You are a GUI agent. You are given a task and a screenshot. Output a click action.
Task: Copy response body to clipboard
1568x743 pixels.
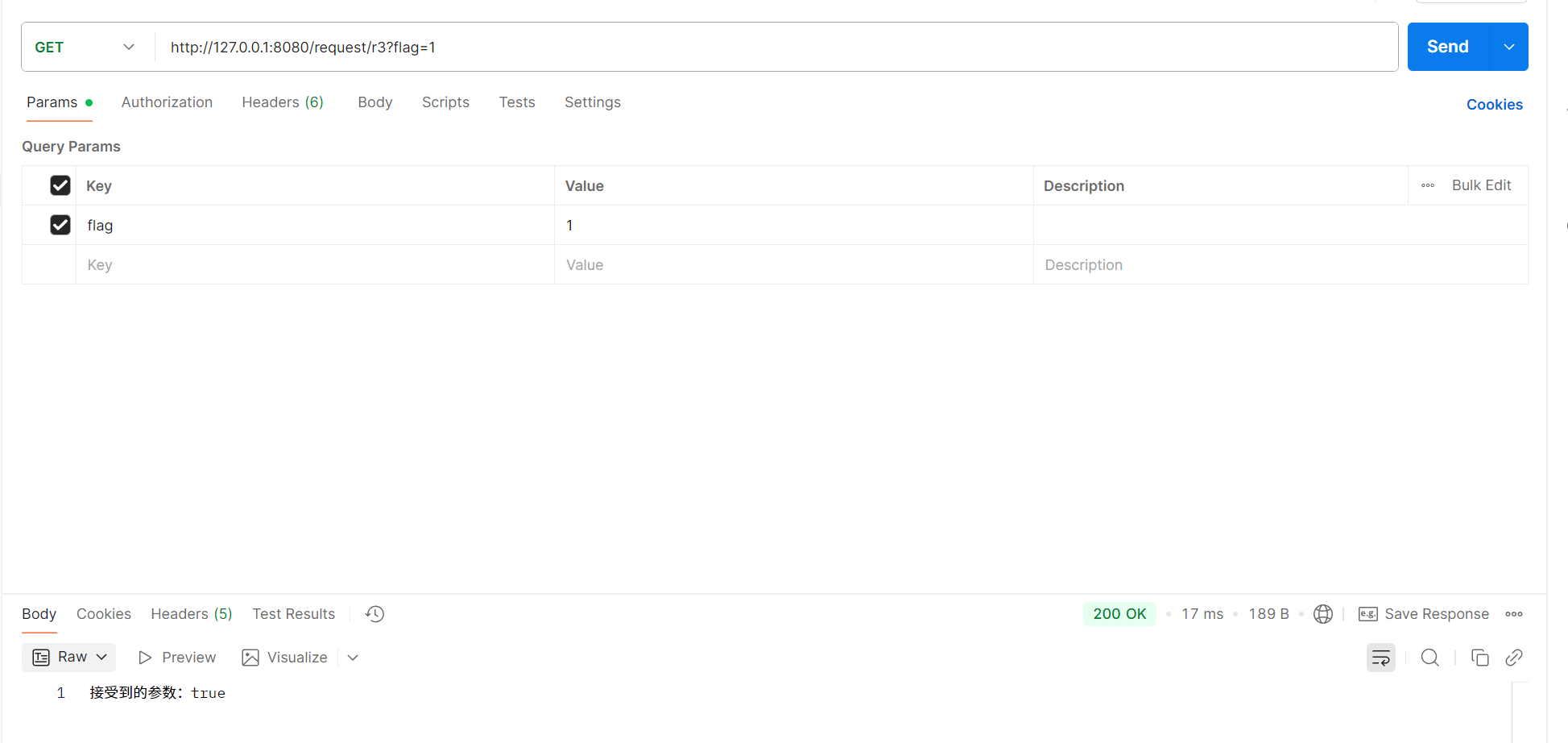pyautogui.click(x=1479, y=658)
